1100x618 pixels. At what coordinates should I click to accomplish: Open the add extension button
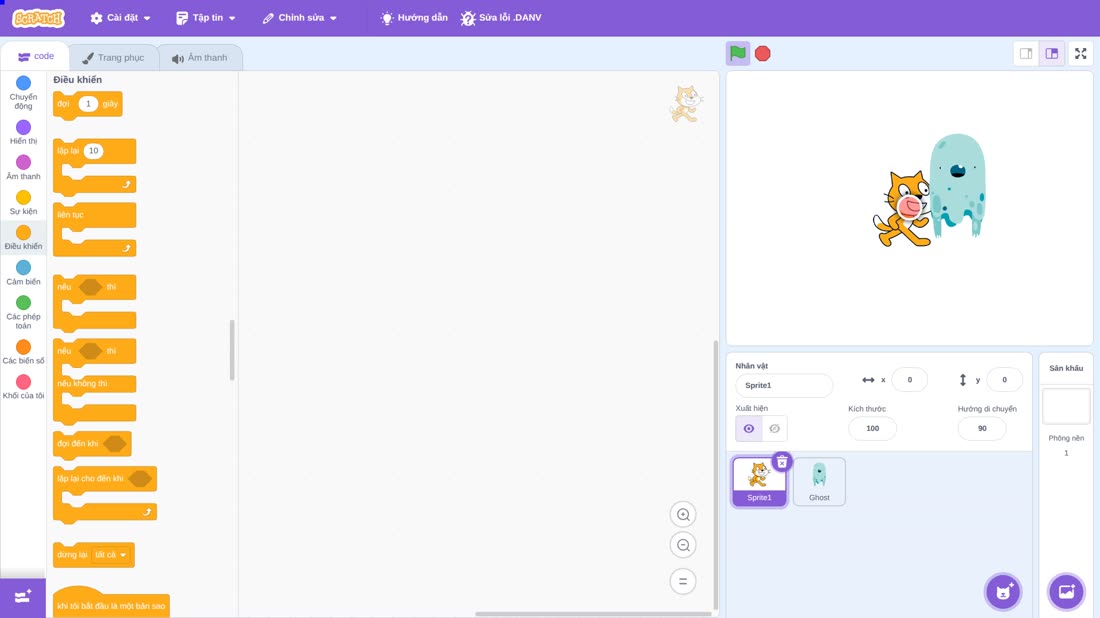[x=23, y=597]
